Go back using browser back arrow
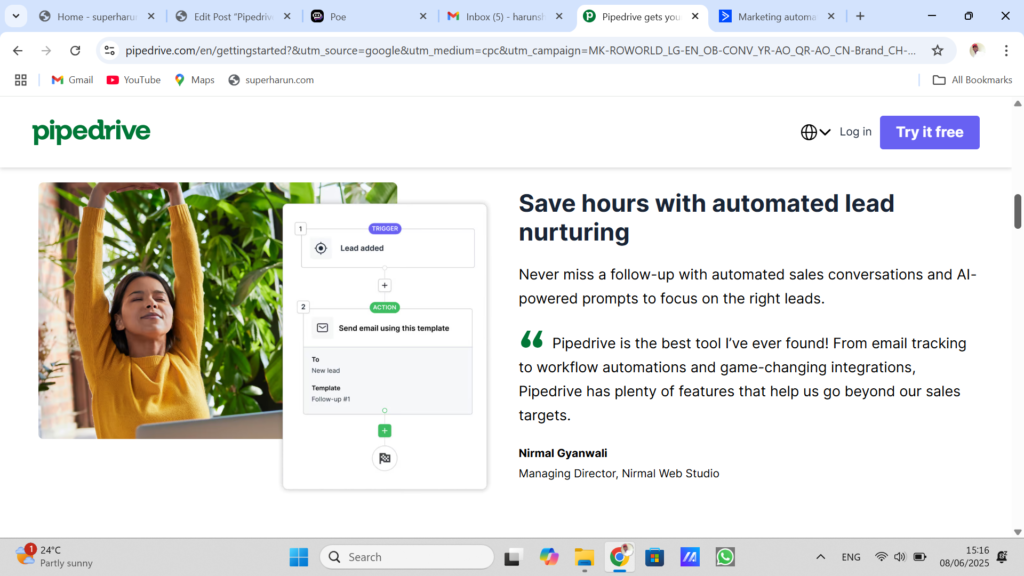1024x576 pixels. (18, 50)
